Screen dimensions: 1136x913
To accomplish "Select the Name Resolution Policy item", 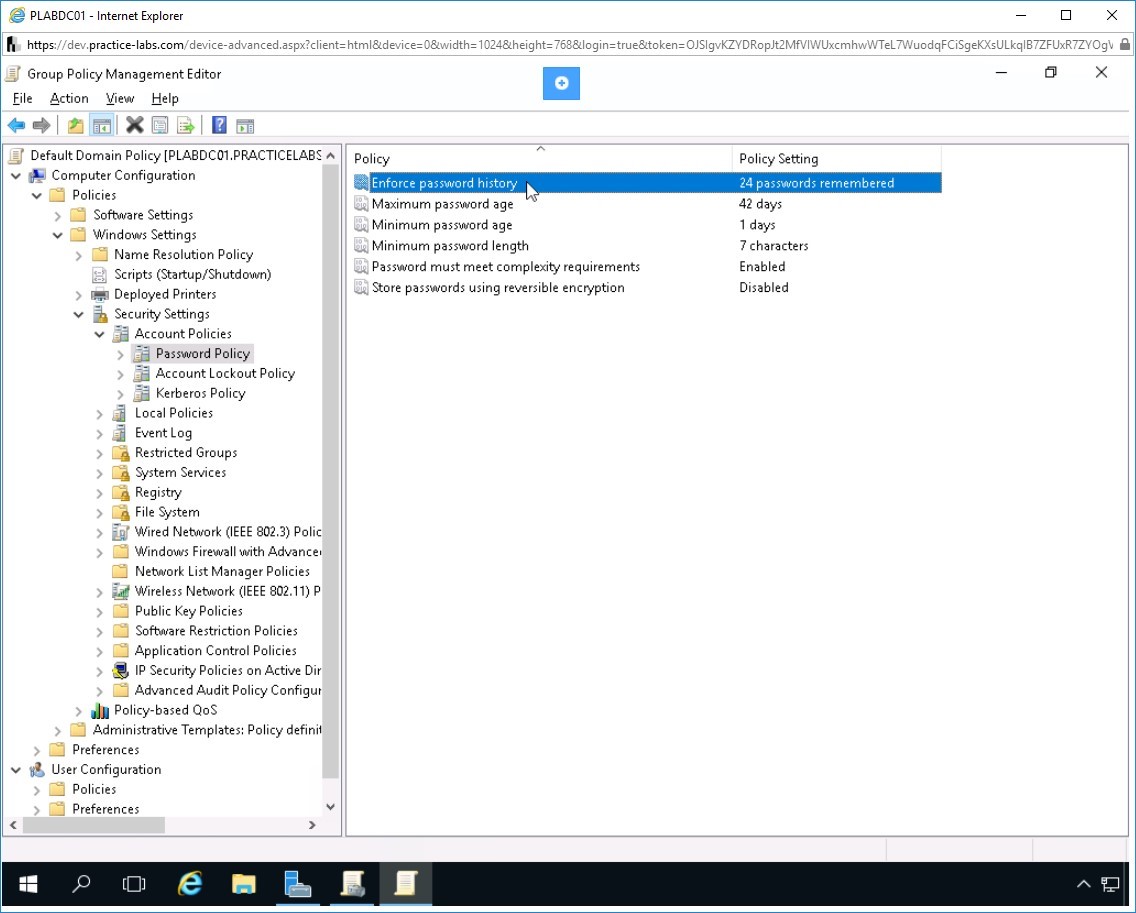I will pyautogui.click(x=183, y=255).
